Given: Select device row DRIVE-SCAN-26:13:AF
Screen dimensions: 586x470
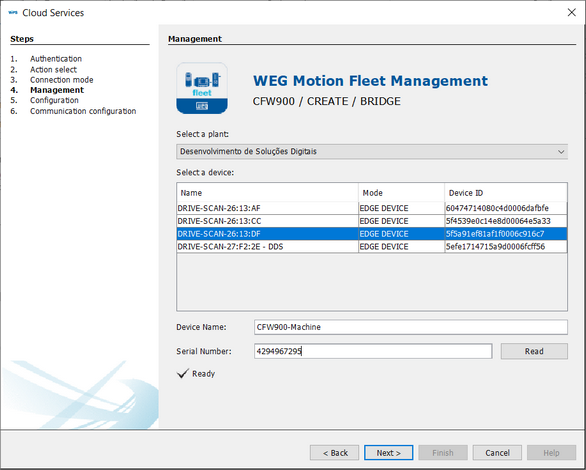Looking at the screenshot, I should click(x=372, y=208).
